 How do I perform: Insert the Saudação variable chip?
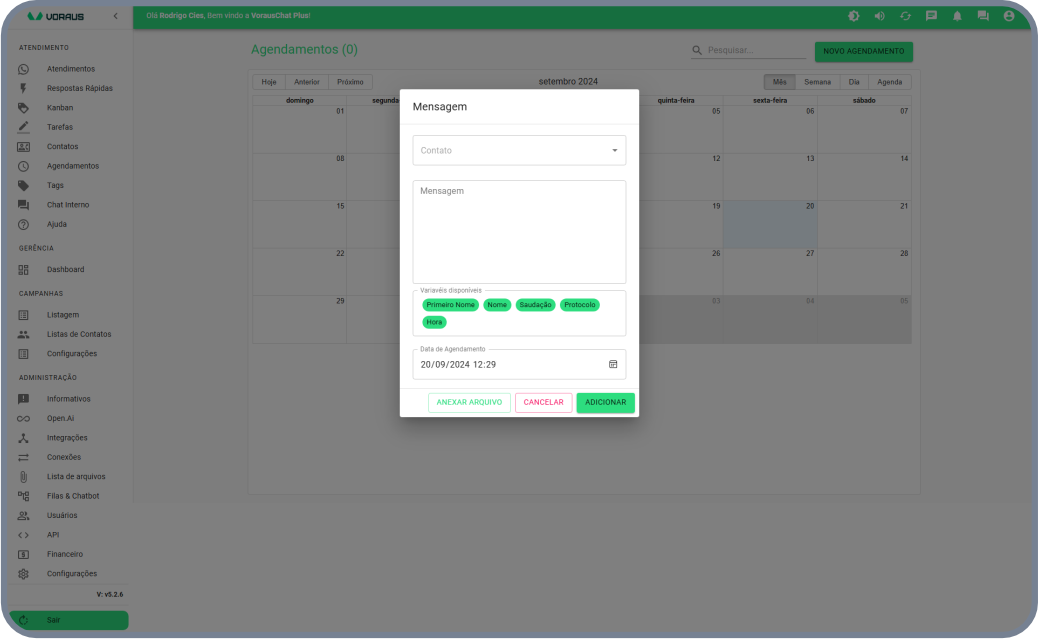[x=536, y=305]
